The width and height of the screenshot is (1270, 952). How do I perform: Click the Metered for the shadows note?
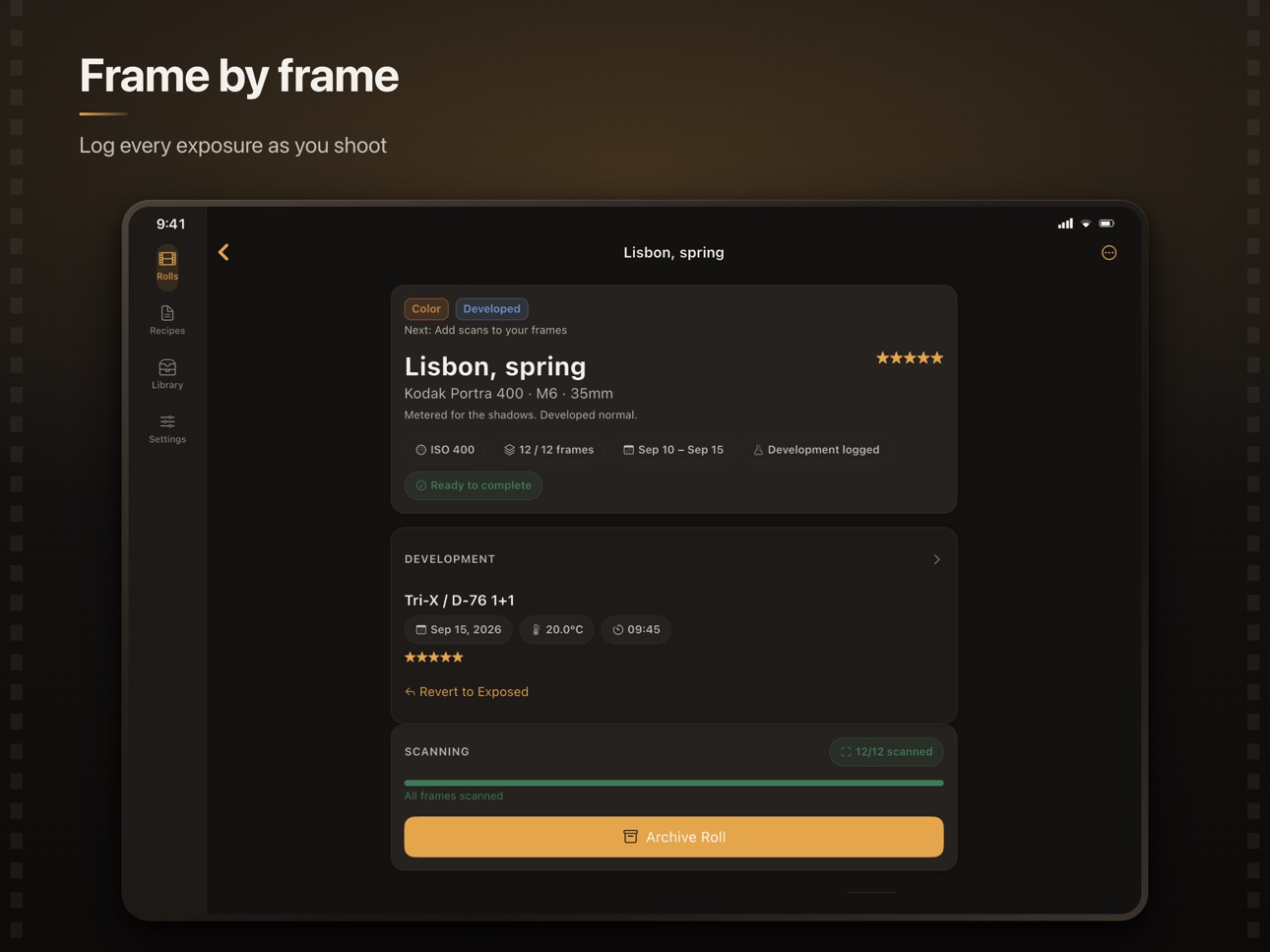click(521, 415)
